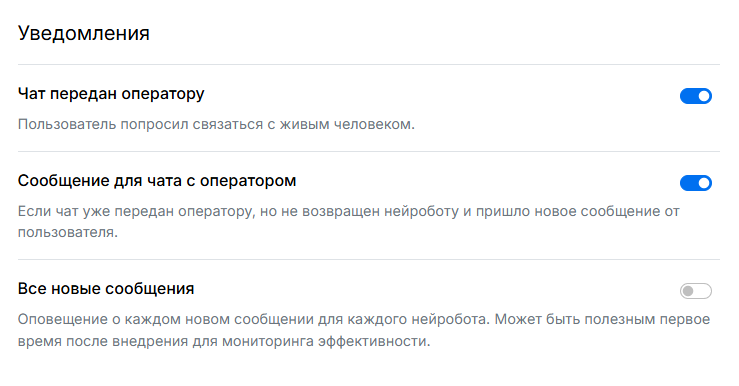This screenshot has width=739, height=386.
Task: Click the grey knob of the disabled toggle
Action: (688, 291)
